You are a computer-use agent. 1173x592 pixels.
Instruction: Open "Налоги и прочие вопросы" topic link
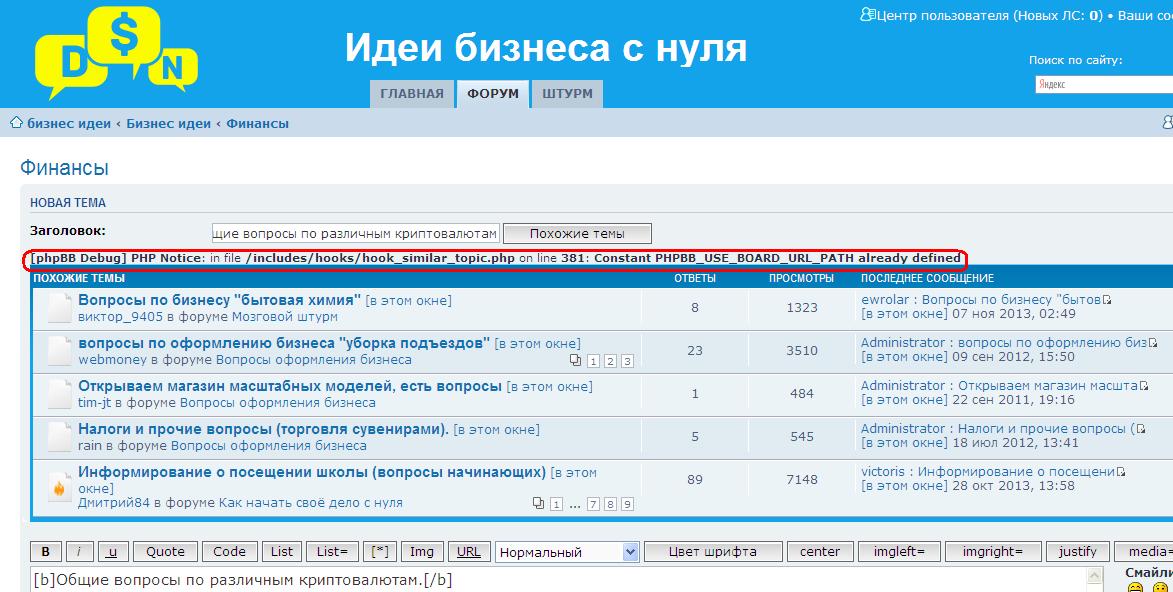click(263, 429)
